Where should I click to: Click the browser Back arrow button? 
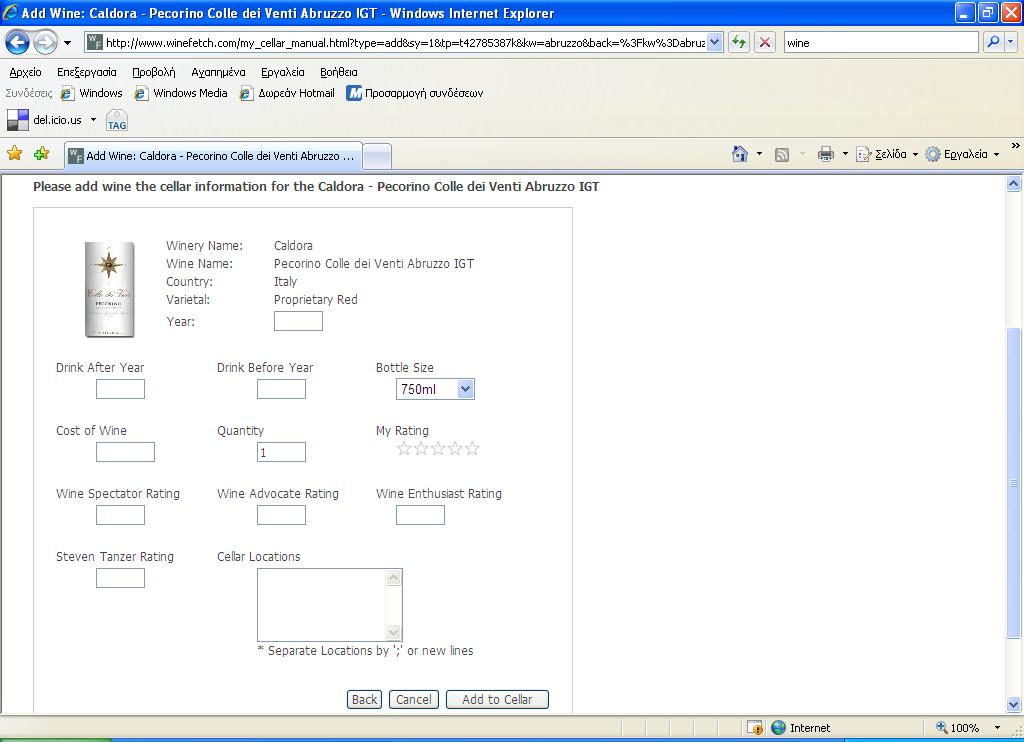pos(17,43)
